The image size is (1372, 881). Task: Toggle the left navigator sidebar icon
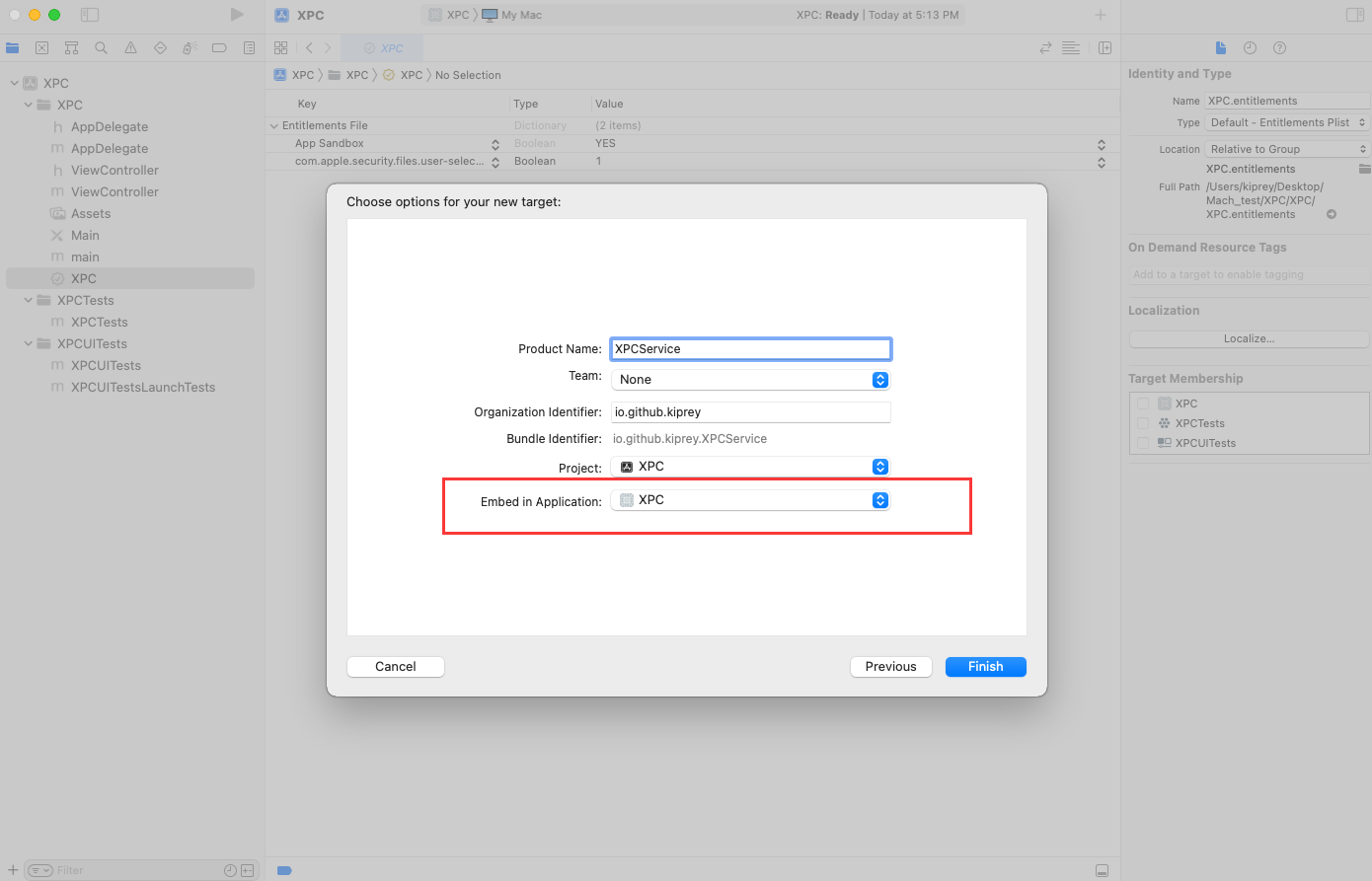[90, 15]
